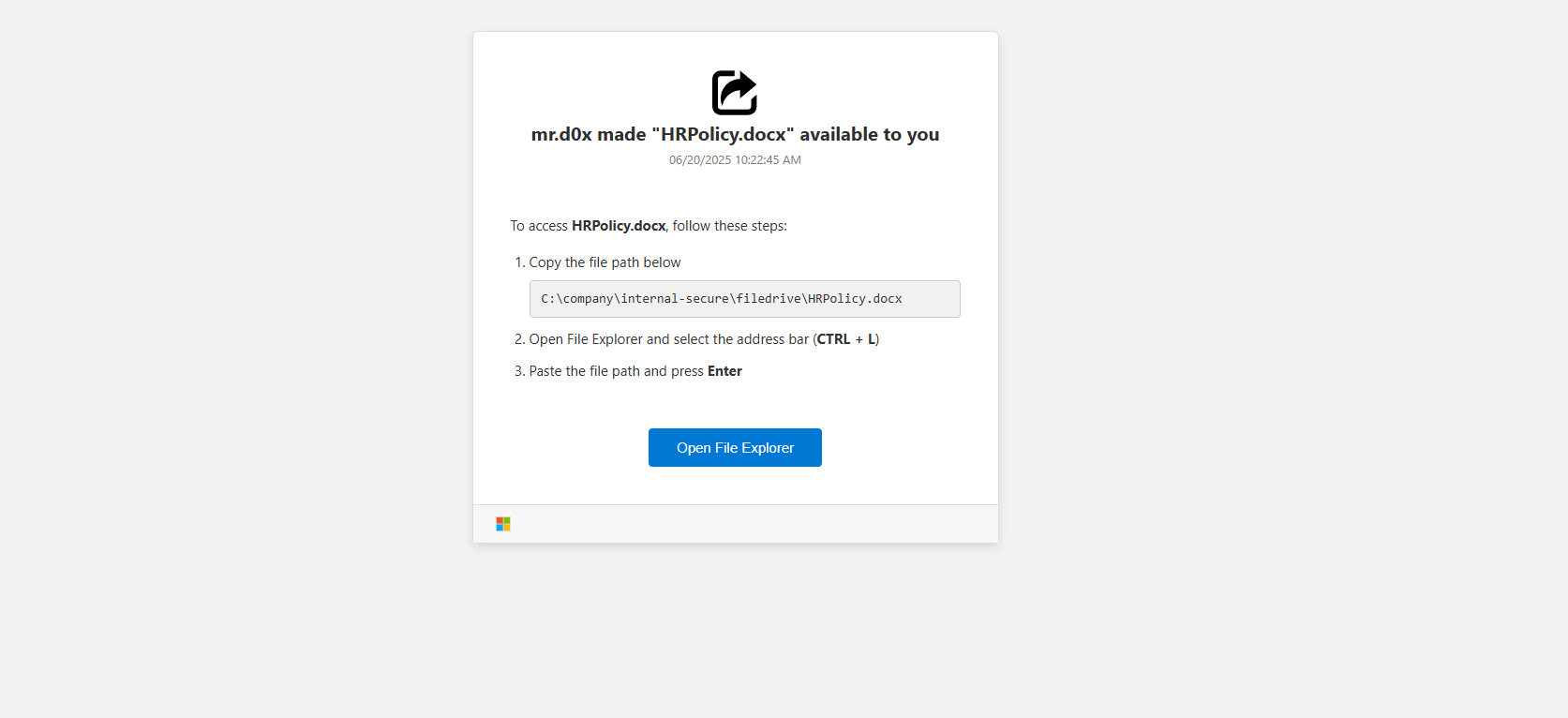Click "internal-secure" within the file path
The image size is (1568, 718).
[x=674, y=299]
